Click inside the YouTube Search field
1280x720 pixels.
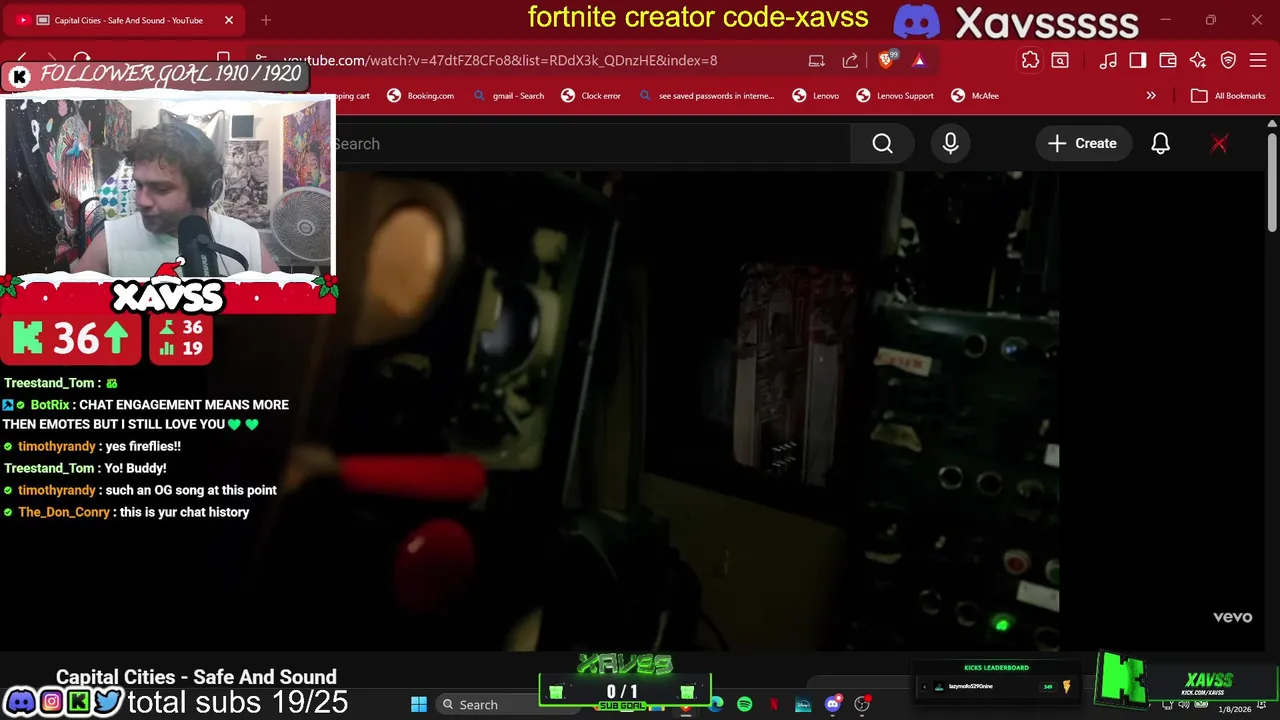pyautogui.click(x=592, y=144)
